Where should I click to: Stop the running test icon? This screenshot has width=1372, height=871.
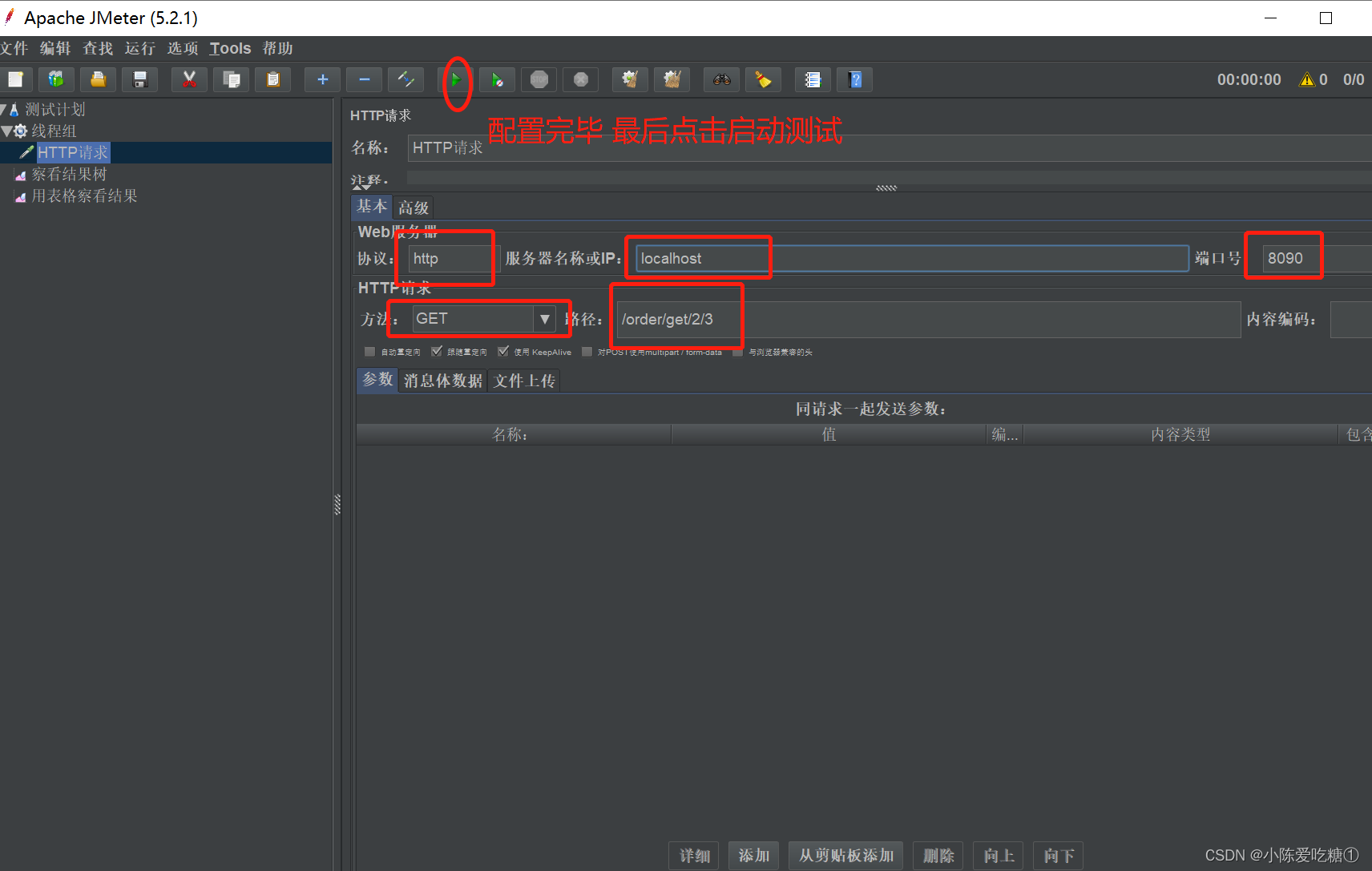point(539,79)
